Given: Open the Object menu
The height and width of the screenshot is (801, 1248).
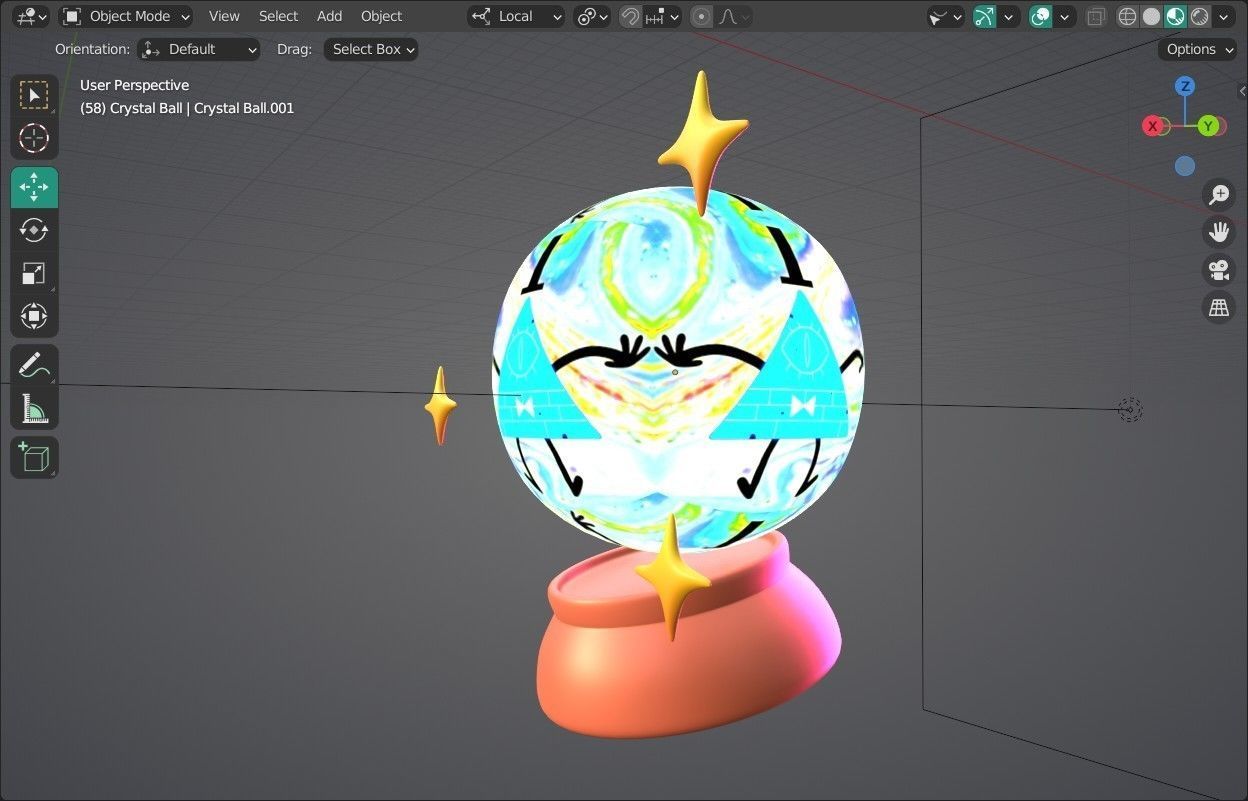Looking at the screenshot, I should click(x=381, y=16).
